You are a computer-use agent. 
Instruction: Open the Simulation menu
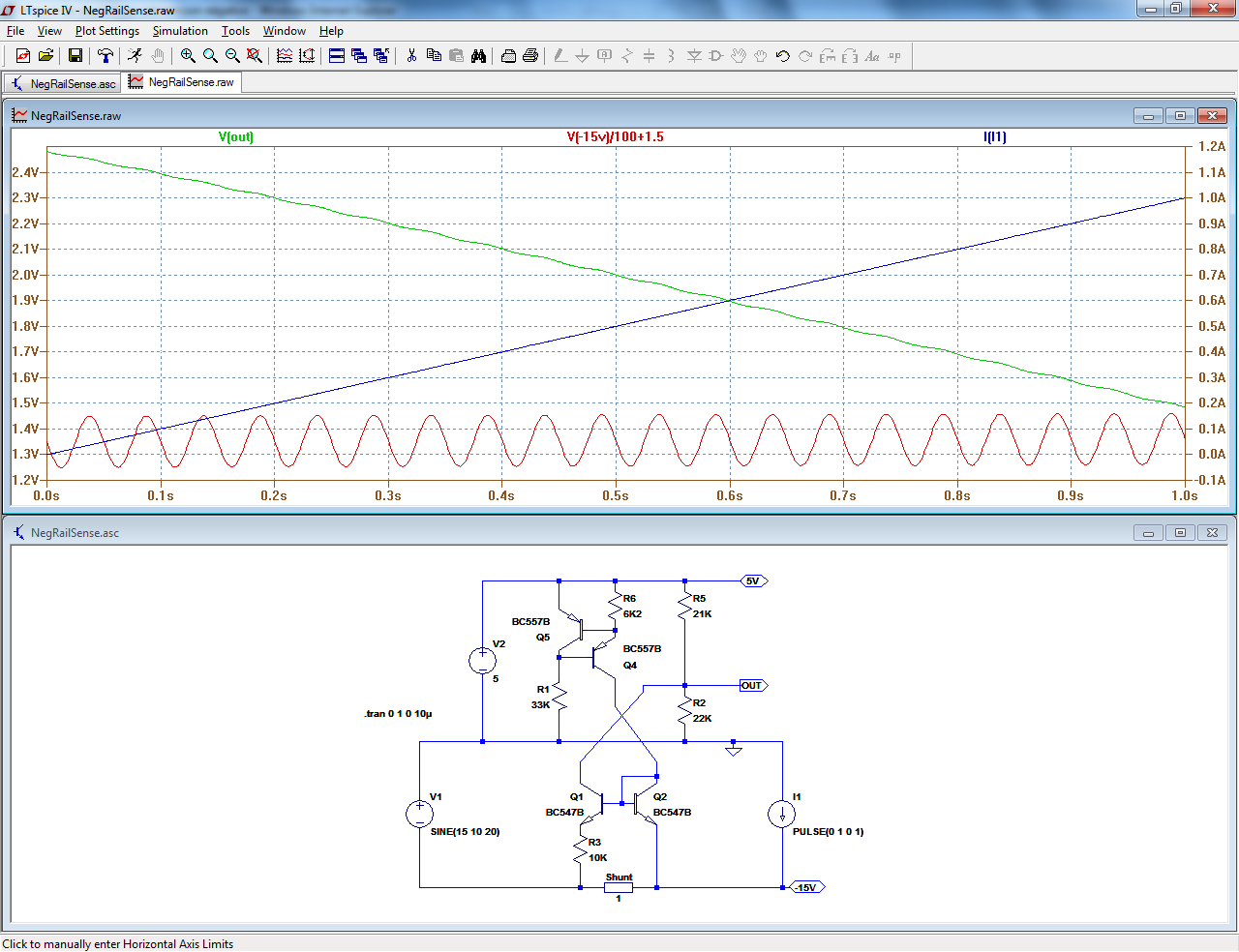pos(180,31)
